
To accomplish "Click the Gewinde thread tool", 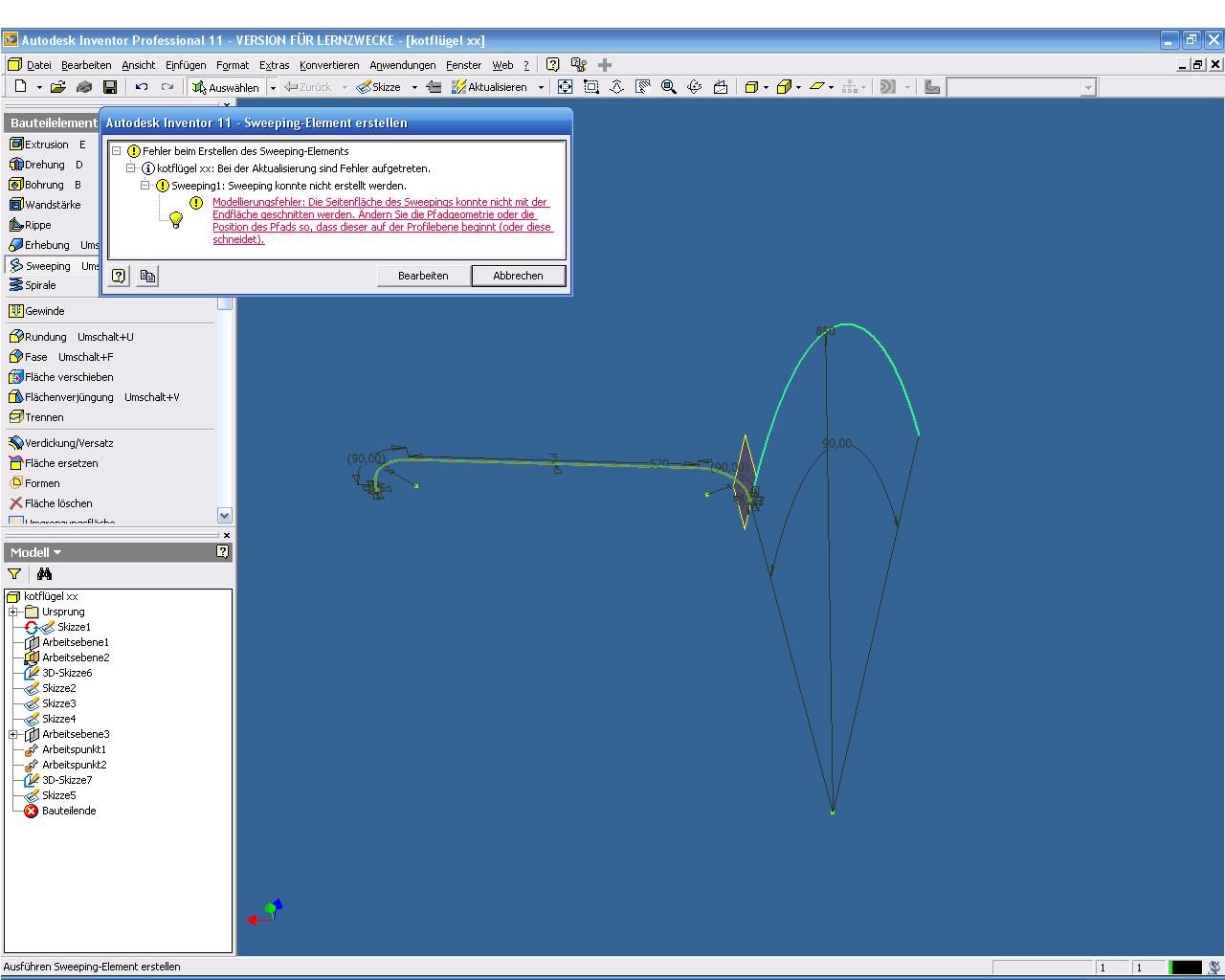I will (43, 311).
